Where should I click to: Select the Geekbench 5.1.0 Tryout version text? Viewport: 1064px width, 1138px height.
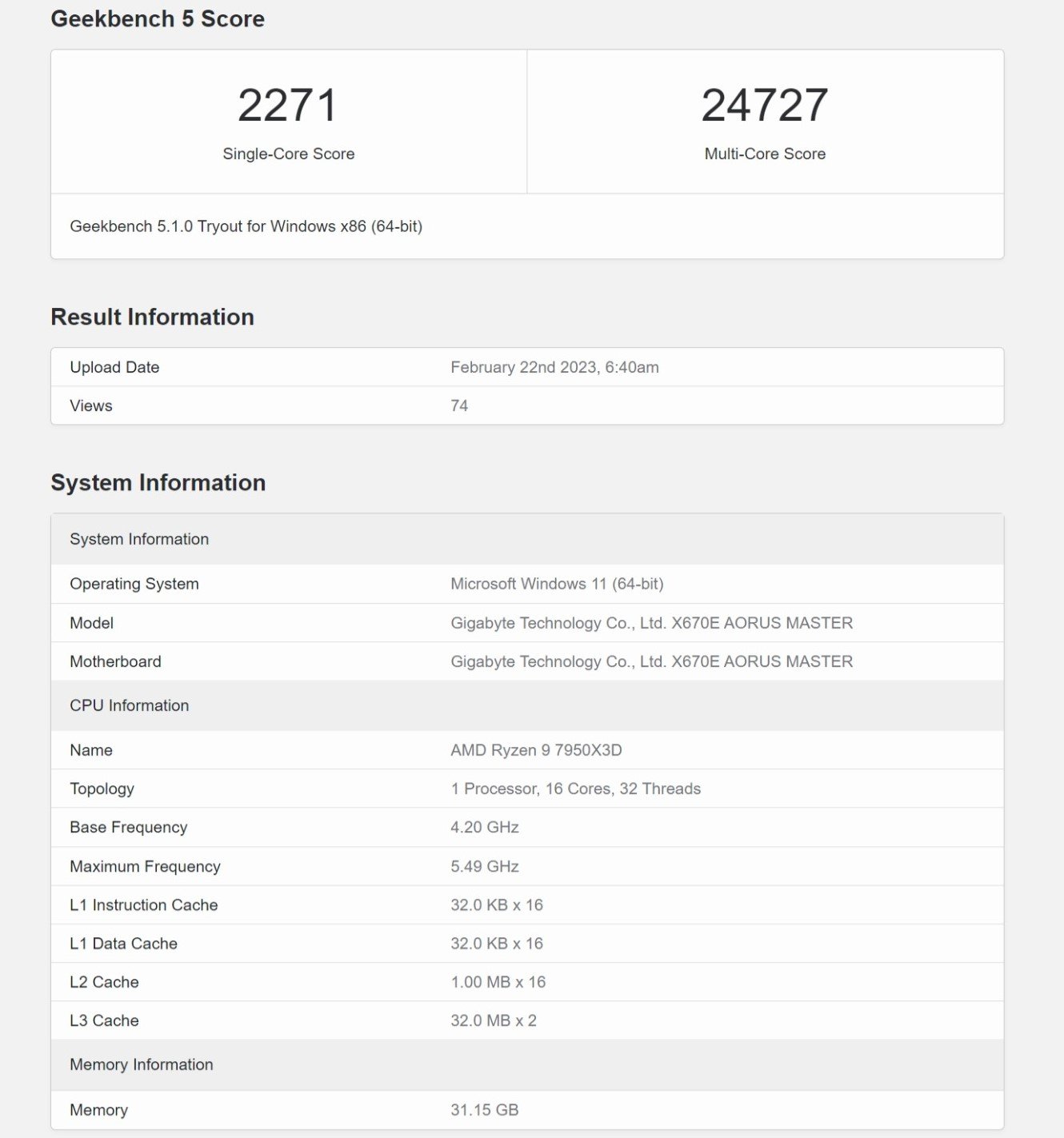click(x=246, y=226)
